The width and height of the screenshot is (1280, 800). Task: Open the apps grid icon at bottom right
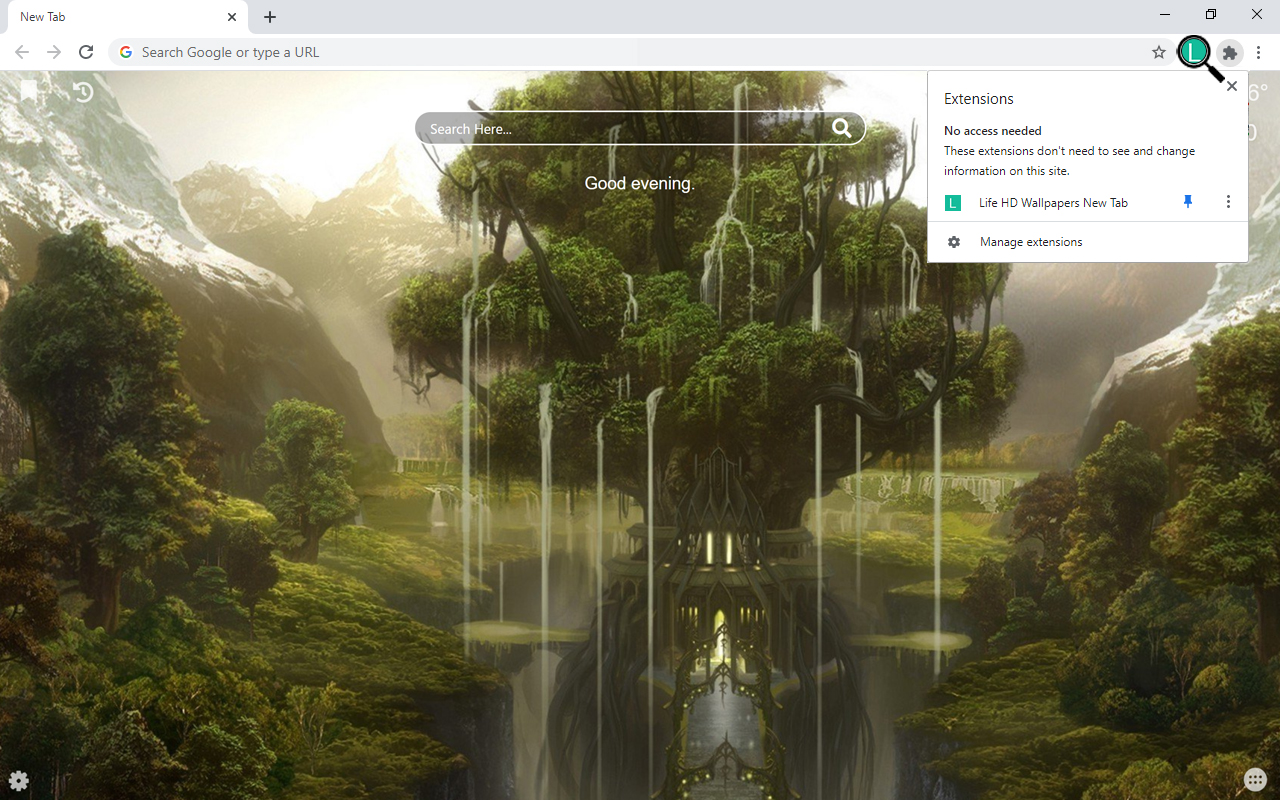pyautogui.click(x=1256, y=780)
